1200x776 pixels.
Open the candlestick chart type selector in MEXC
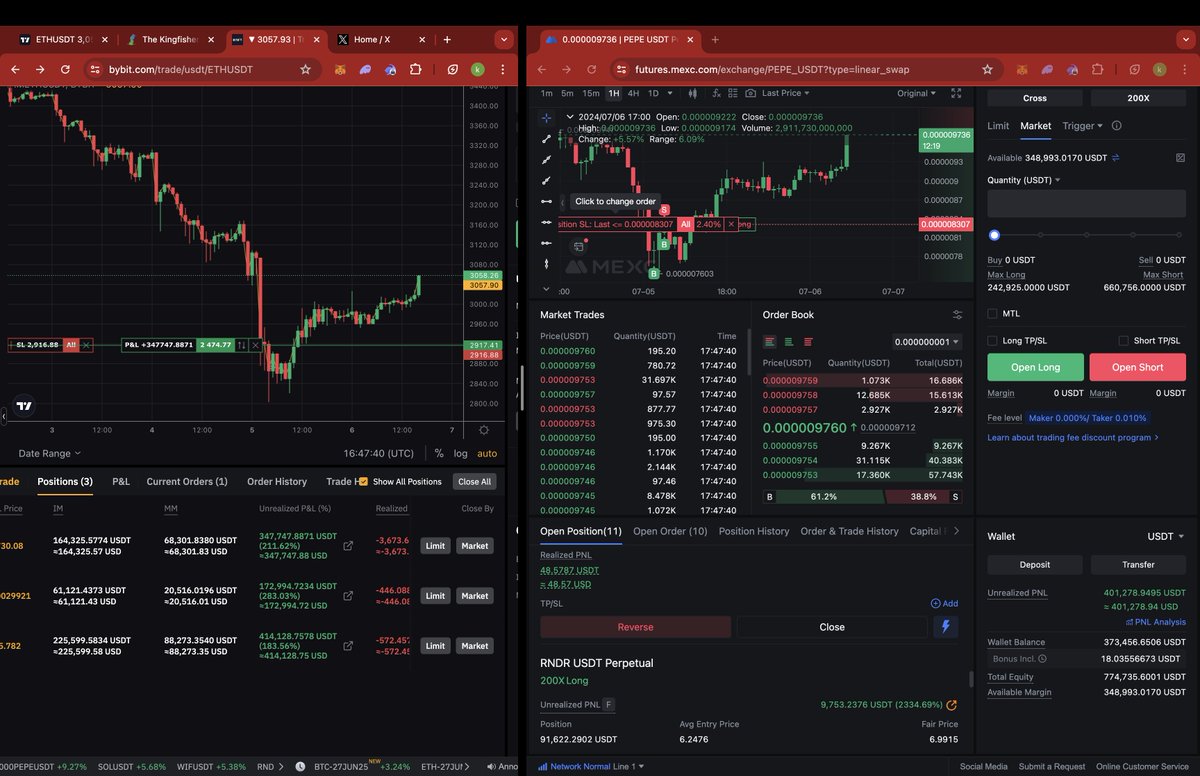click(692, 93)
